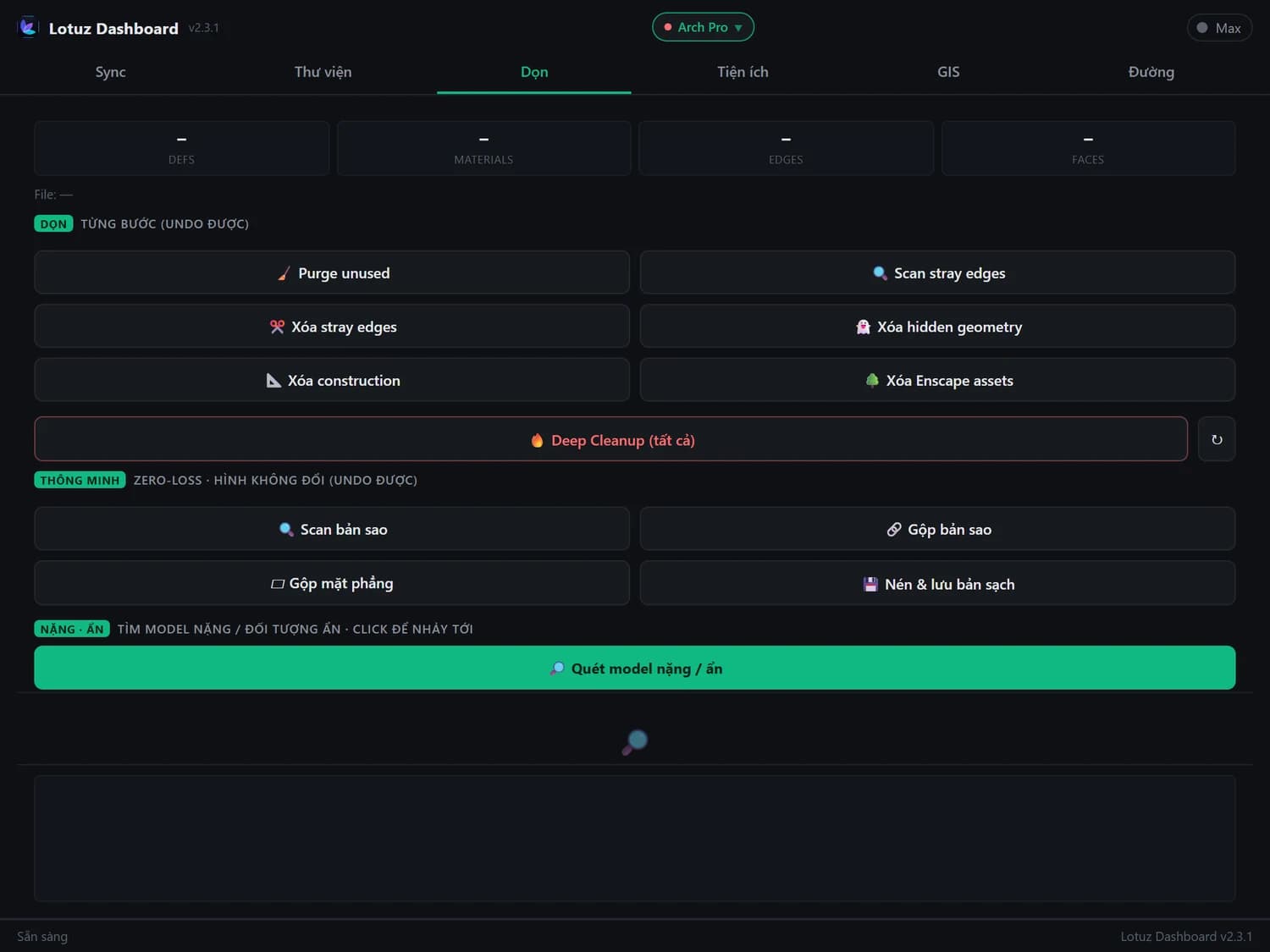Screen dimensions: 1270x952
Task: Open the Thư viện tab
Action: point(323,72)
